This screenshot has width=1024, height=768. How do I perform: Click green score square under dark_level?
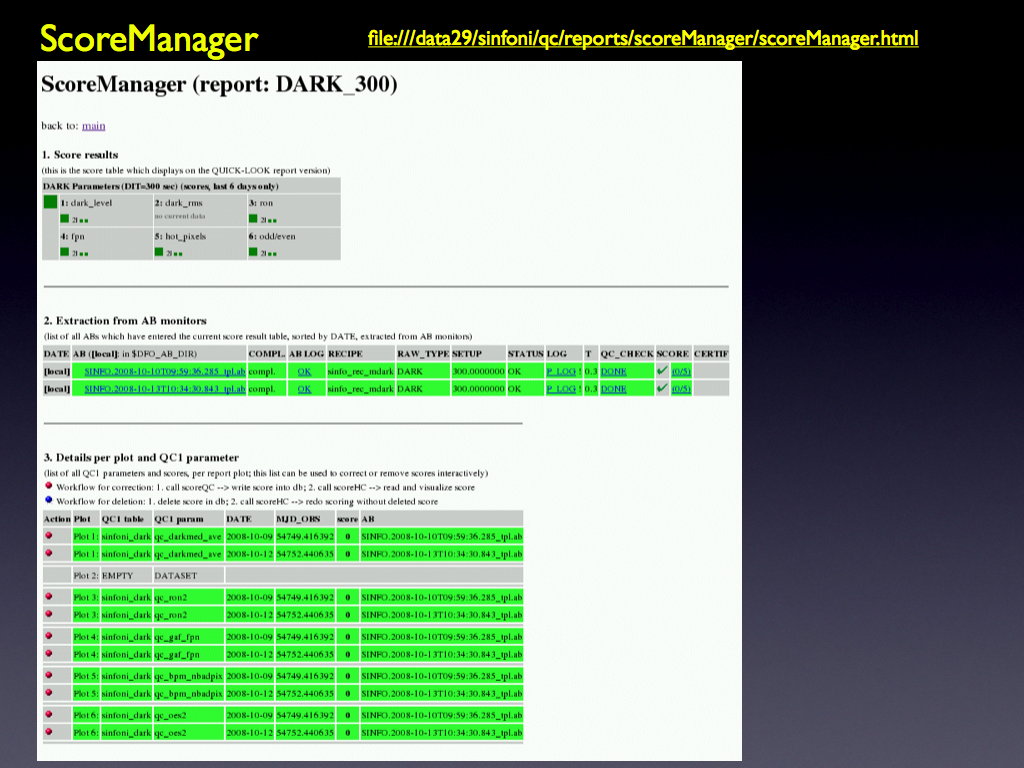[64, 219]
